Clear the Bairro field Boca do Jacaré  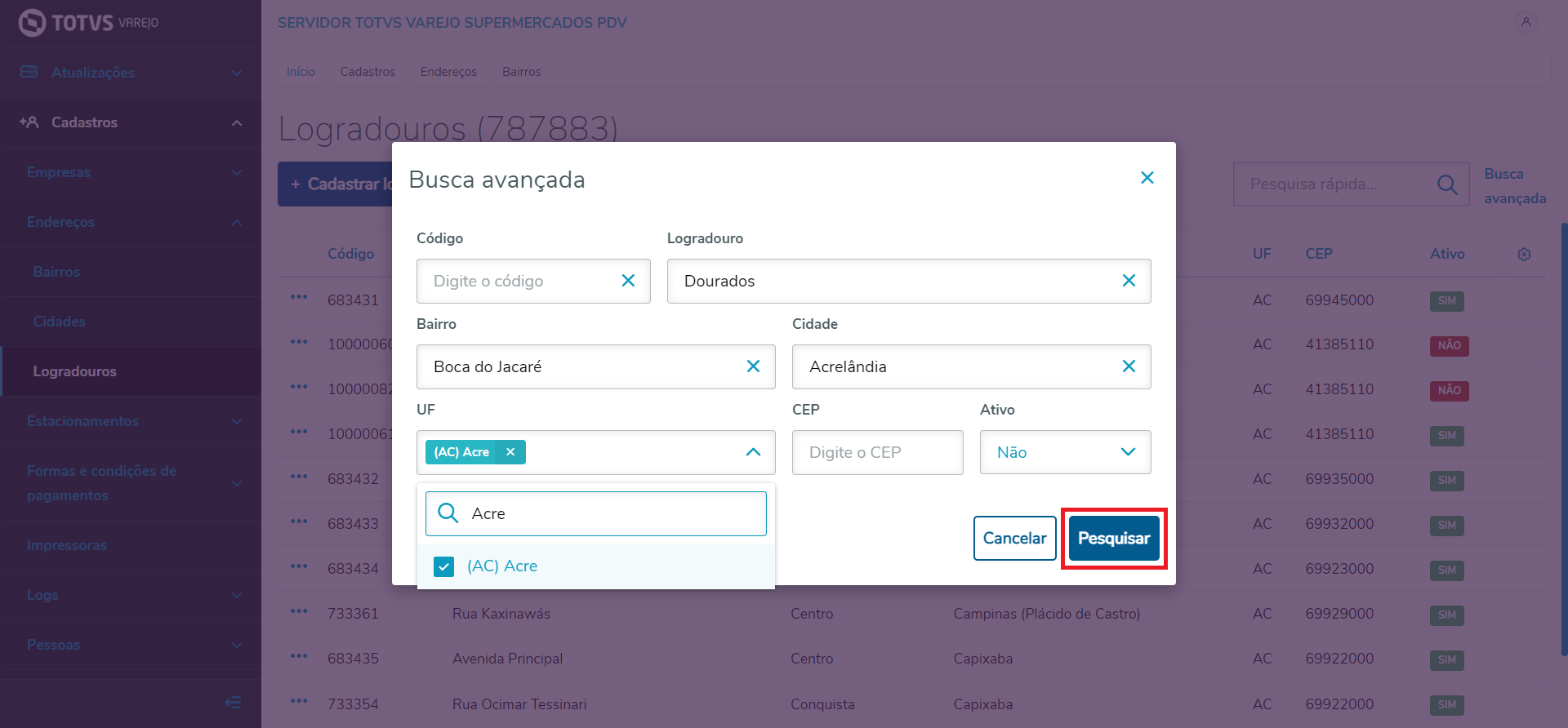coord(753,366)
